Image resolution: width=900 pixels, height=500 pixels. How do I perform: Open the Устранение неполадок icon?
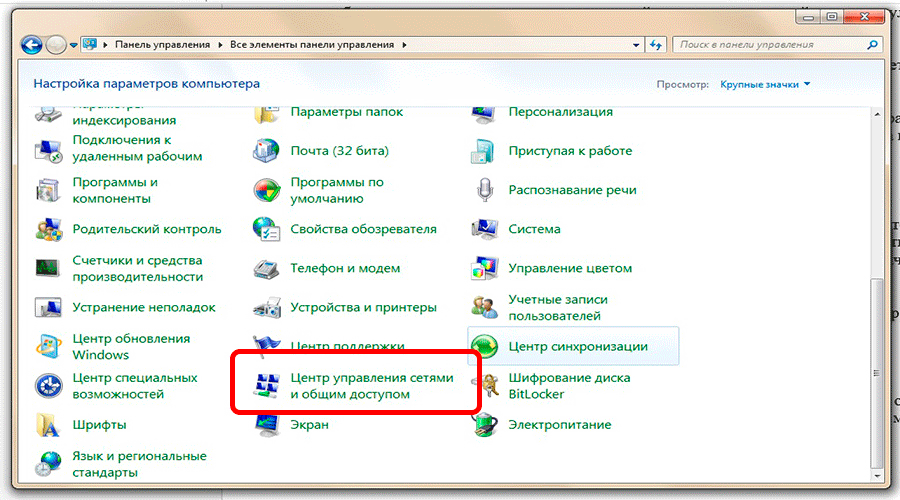coord(48,308)
